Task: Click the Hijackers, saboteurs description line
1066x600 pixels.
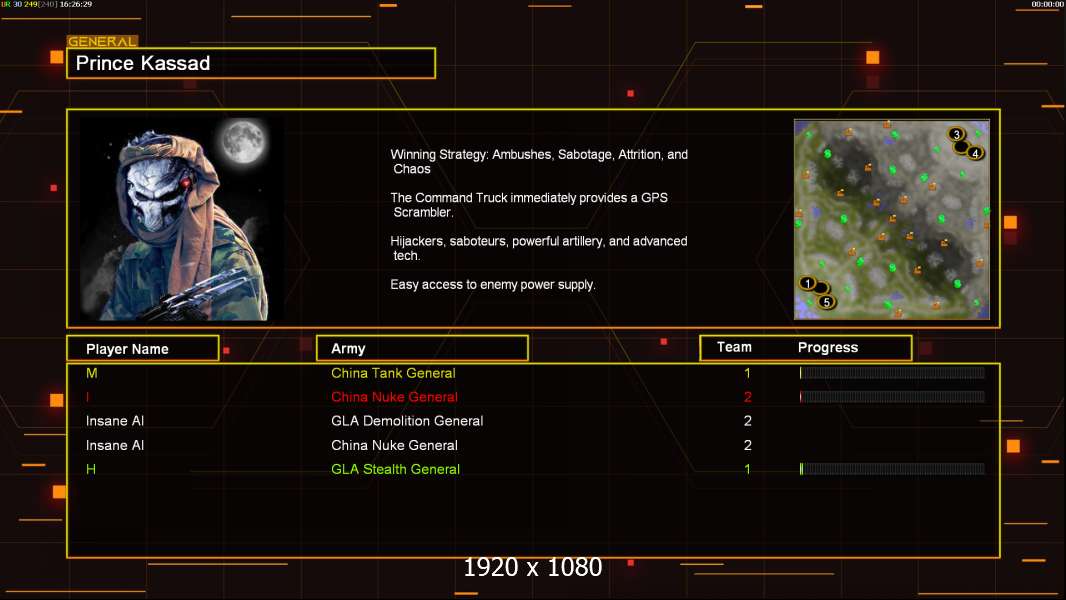Action: pos(538,248)
